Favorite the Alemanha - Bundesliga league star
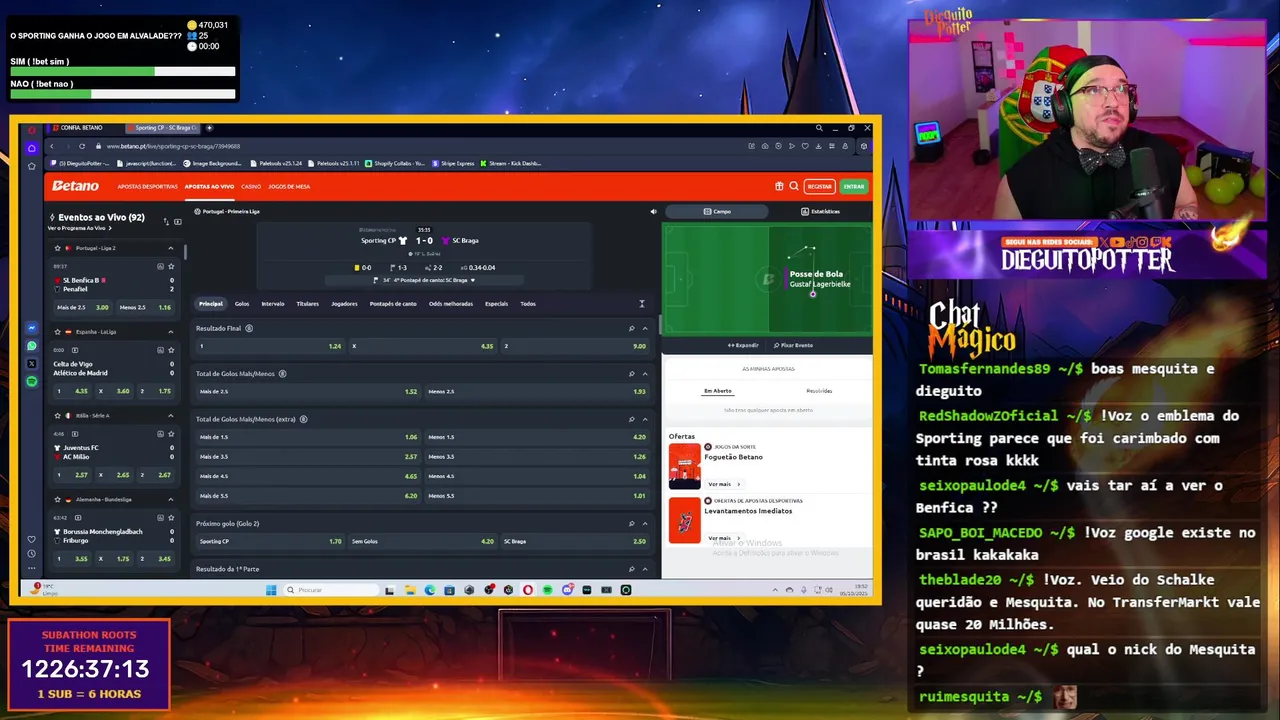 [x=57, y=499]
